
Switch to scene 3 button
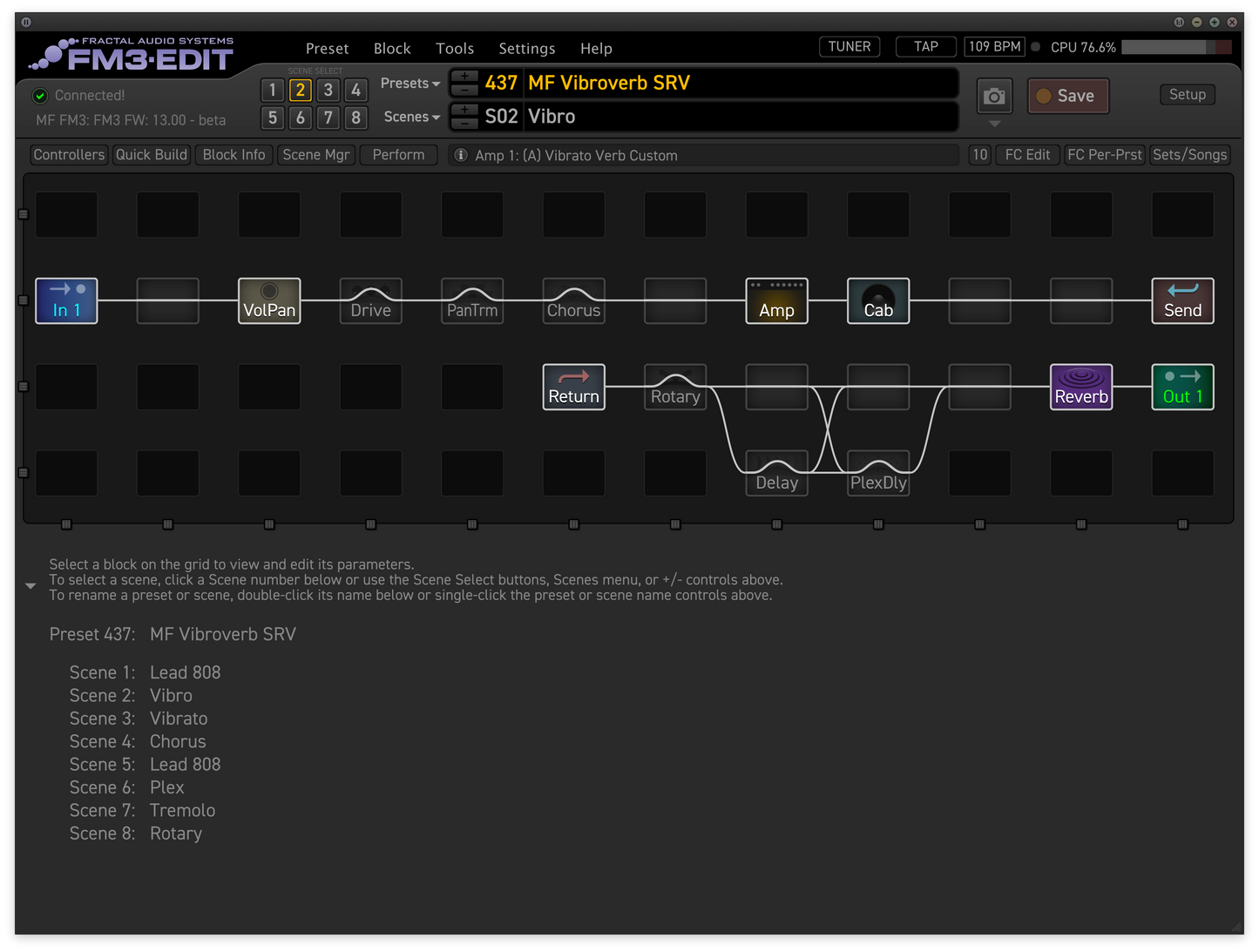coord(328,90)
